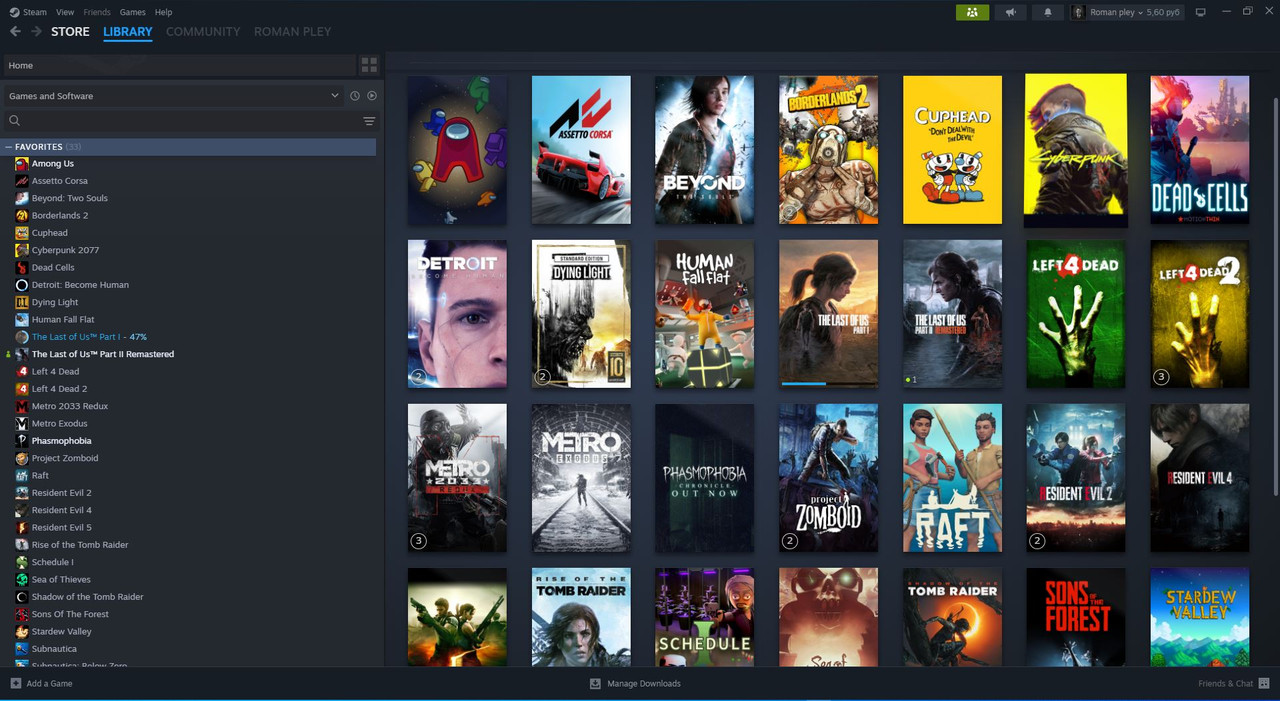Open the ROMAN PLEY profile tab
Viewport: 1280px width, 701px height.
(292, 32)
